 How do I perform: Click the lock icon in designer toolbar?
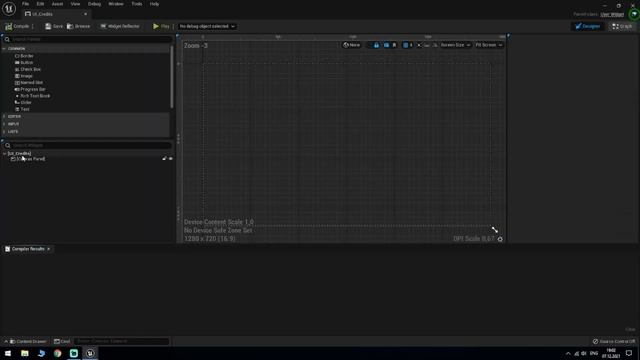coord(376,45)
